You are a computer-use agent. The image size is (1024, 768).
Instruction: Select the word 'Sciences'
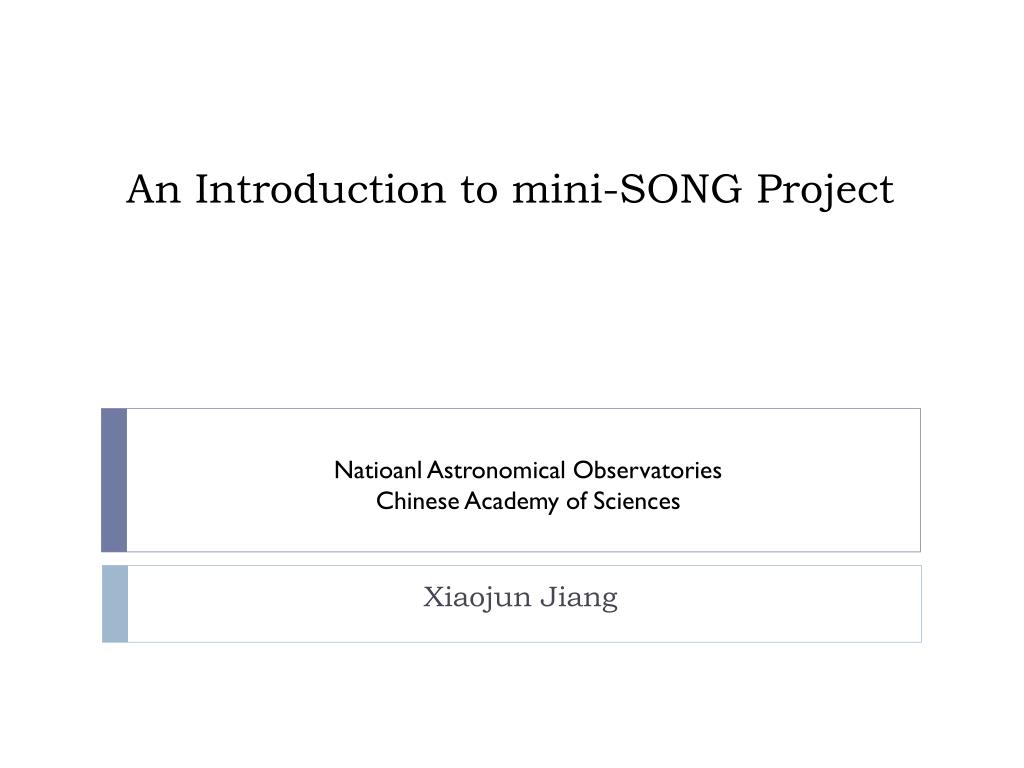(x=636, y=501)
